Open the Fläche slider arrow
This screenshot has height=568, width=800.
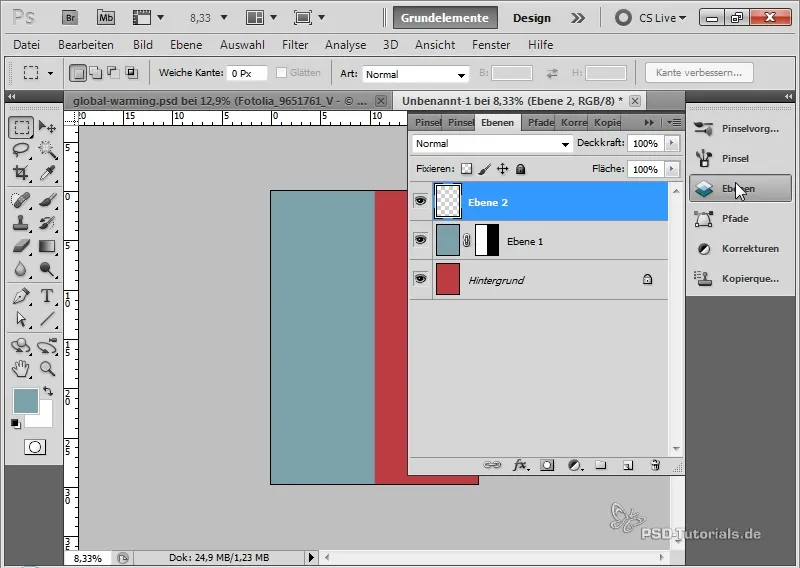tap(671, 169)
